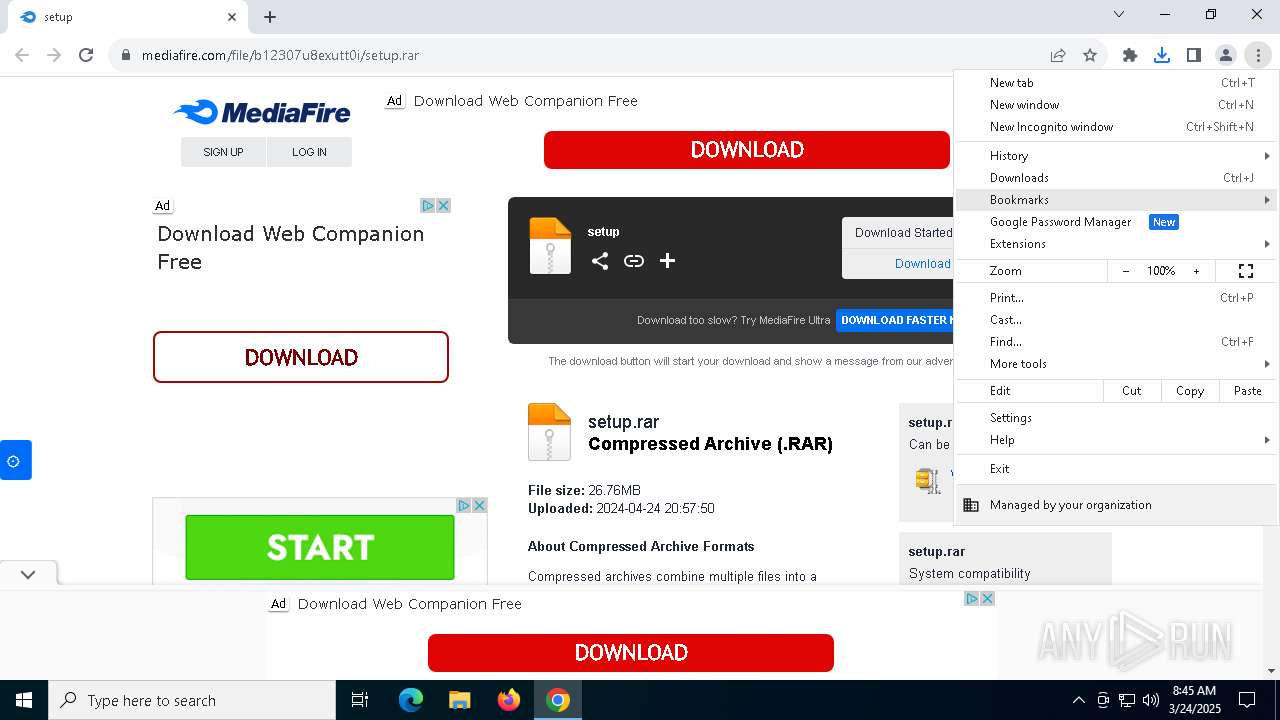Click the top red DOWNLOAD ad button
Image resolution: width=1280 pixels, height=720 pixels.
click(x=747, y=150)
